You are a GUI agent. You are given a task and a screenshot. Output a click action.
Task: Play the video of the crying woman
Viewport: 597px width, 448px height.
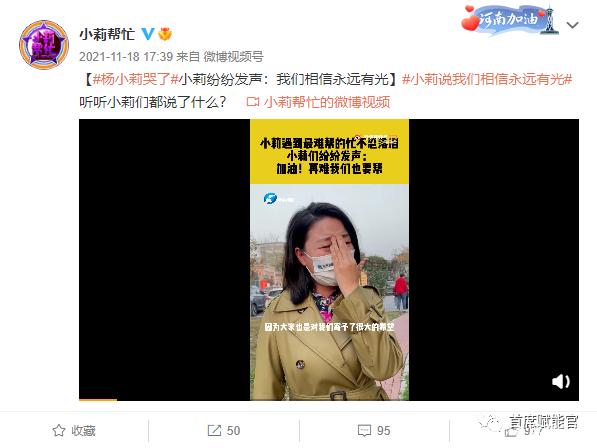[x=329, y=260]
